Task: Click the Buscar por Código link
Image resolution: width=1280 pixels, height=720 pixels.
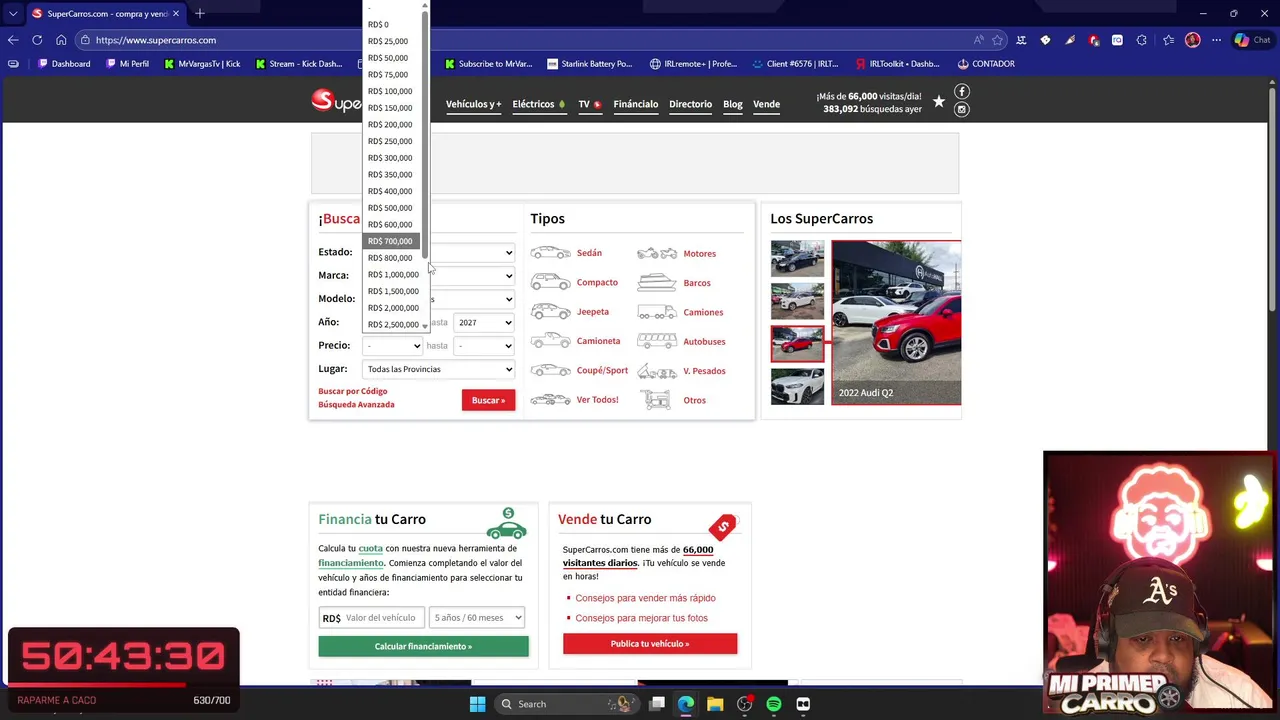Action: click(352, 391)
